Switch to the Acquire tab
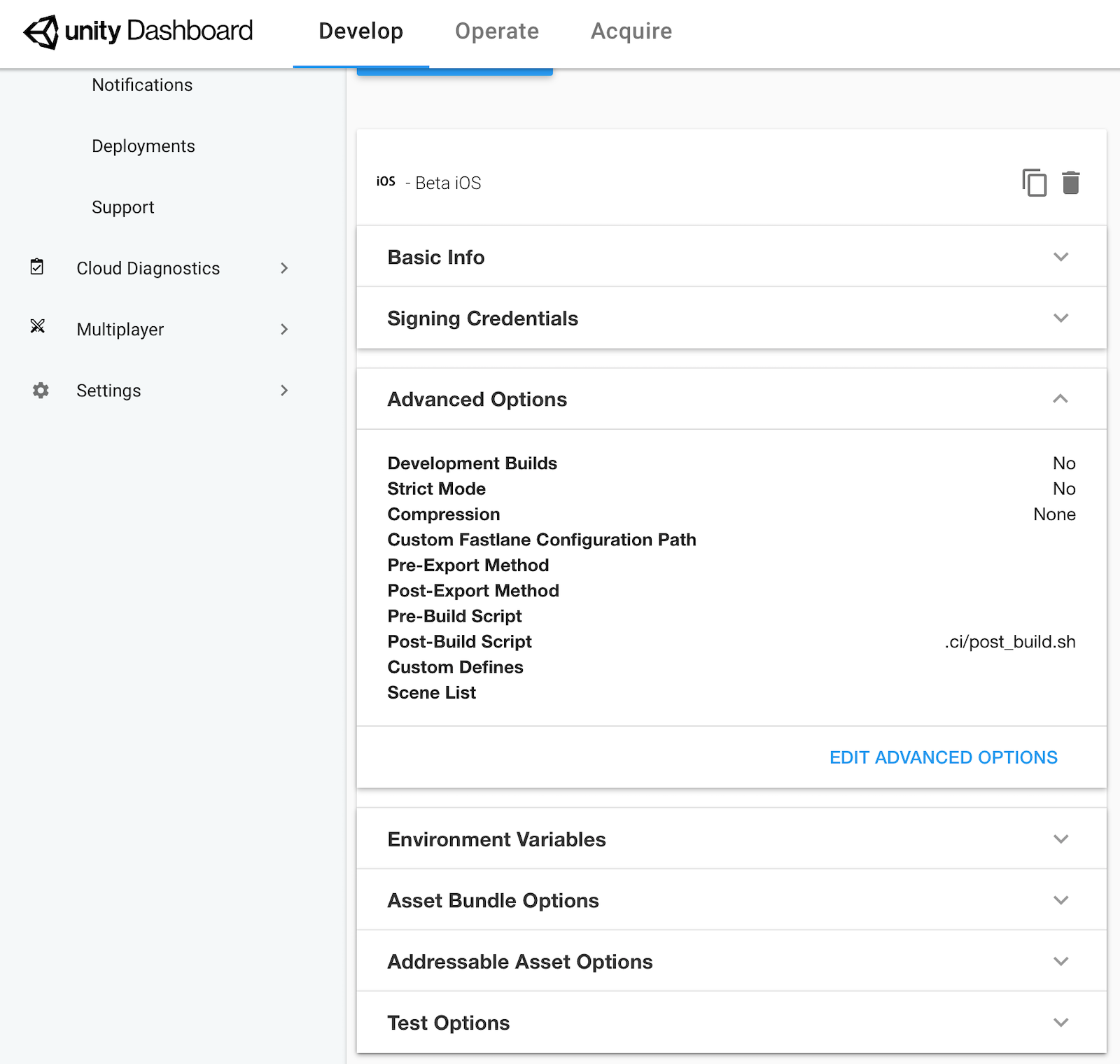Viewport: 1120px width, 1064px height. click(631, 31)
